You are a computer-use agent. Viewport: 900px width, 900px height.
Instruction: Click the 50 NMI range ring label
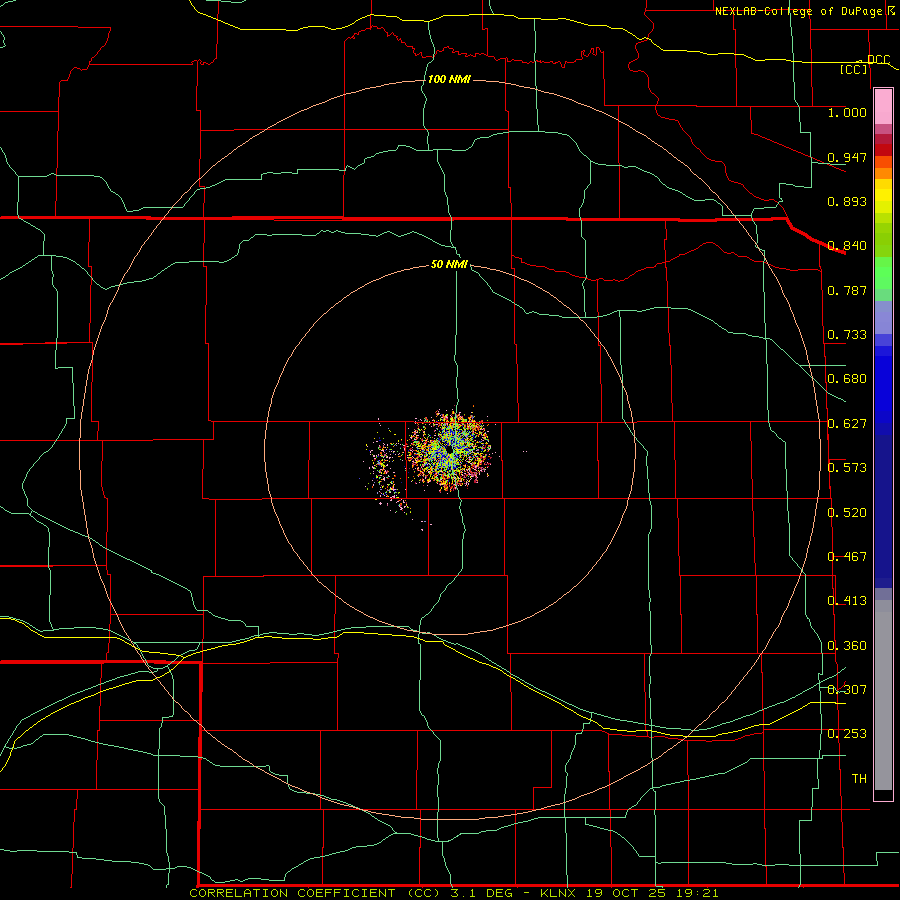pos(449,264)
